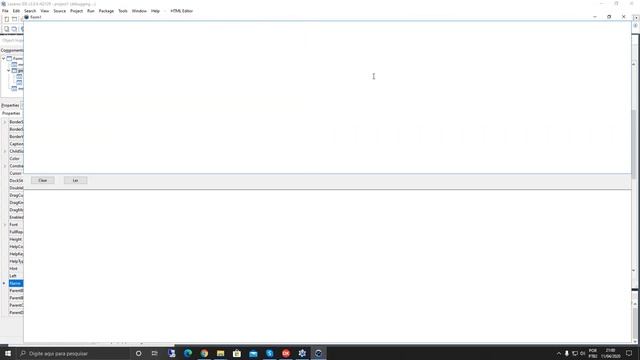Select the Left property row

pyautogui.click(x=16, y=276)
